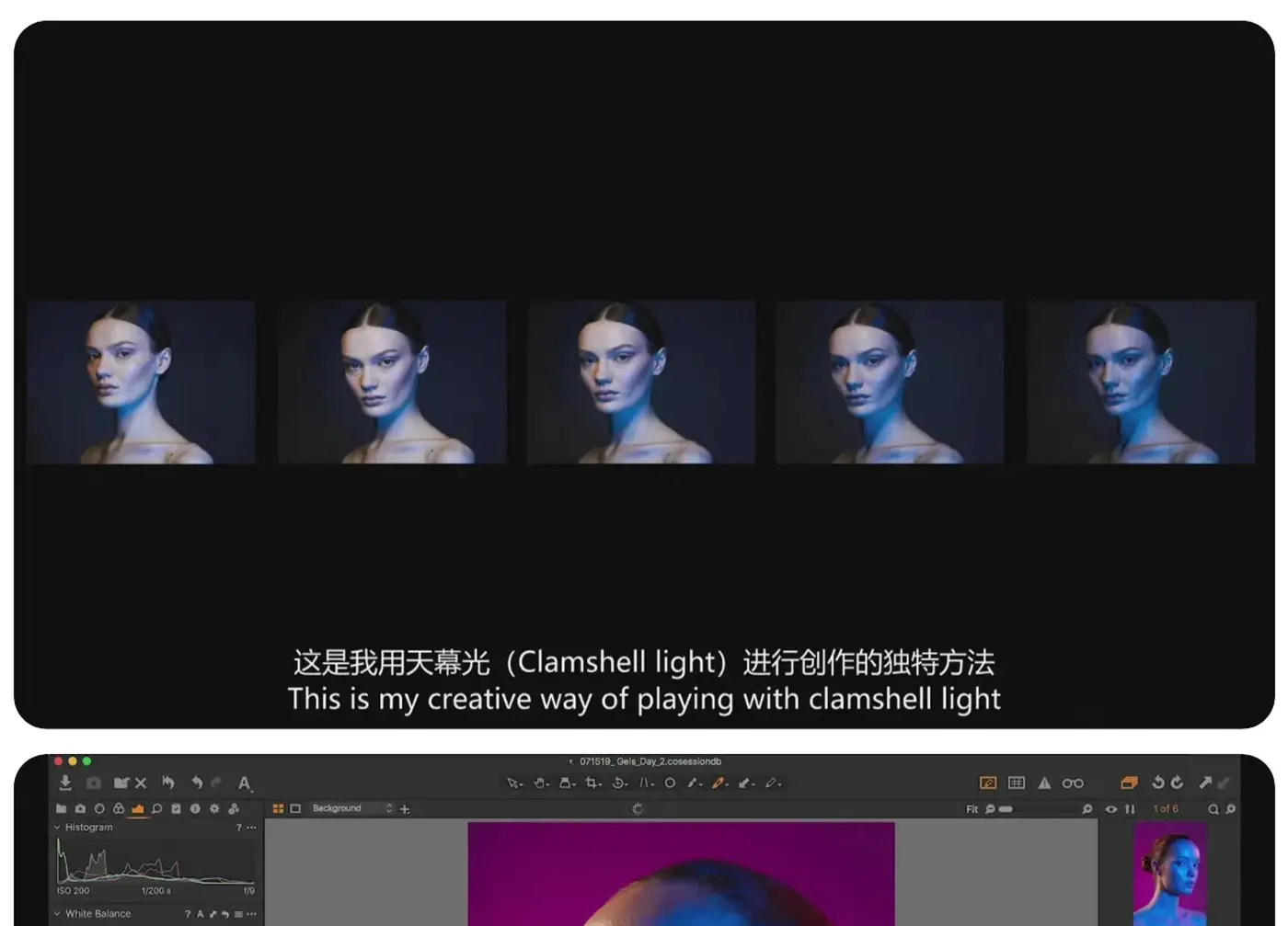Select the Crop tool

[592, 783]
